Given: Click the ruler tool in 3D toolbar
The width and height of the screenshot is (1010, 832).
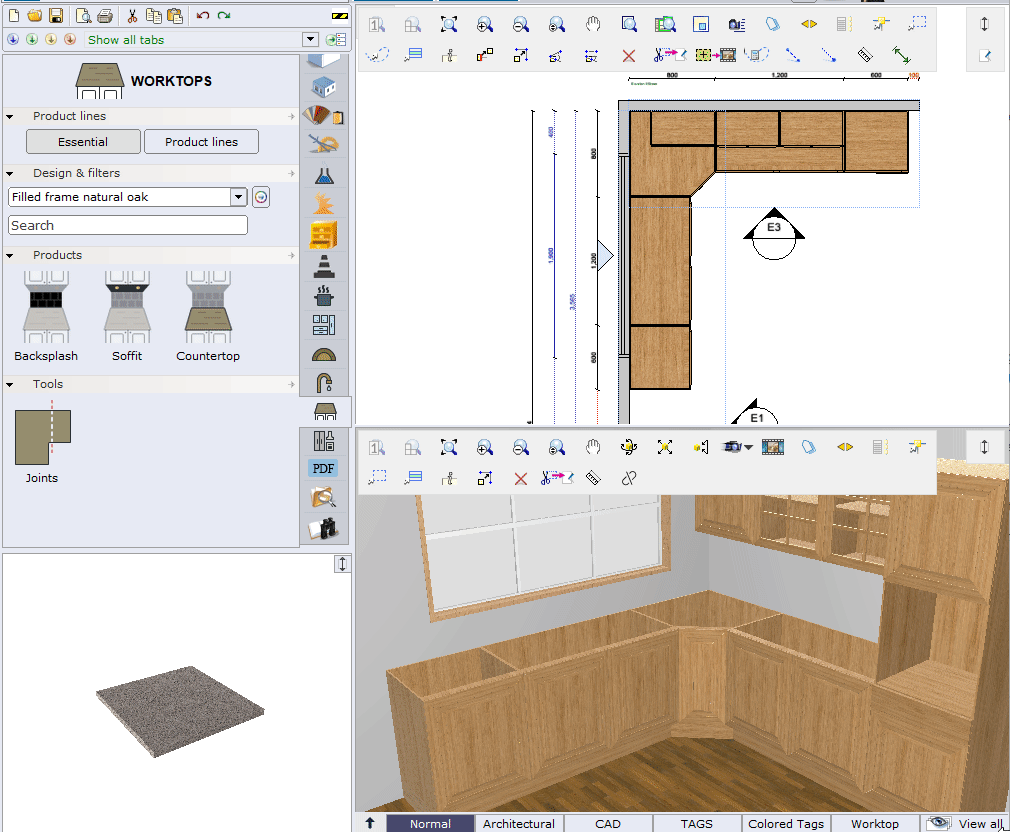Looking at the screenshot, I should tap(593, 478).
